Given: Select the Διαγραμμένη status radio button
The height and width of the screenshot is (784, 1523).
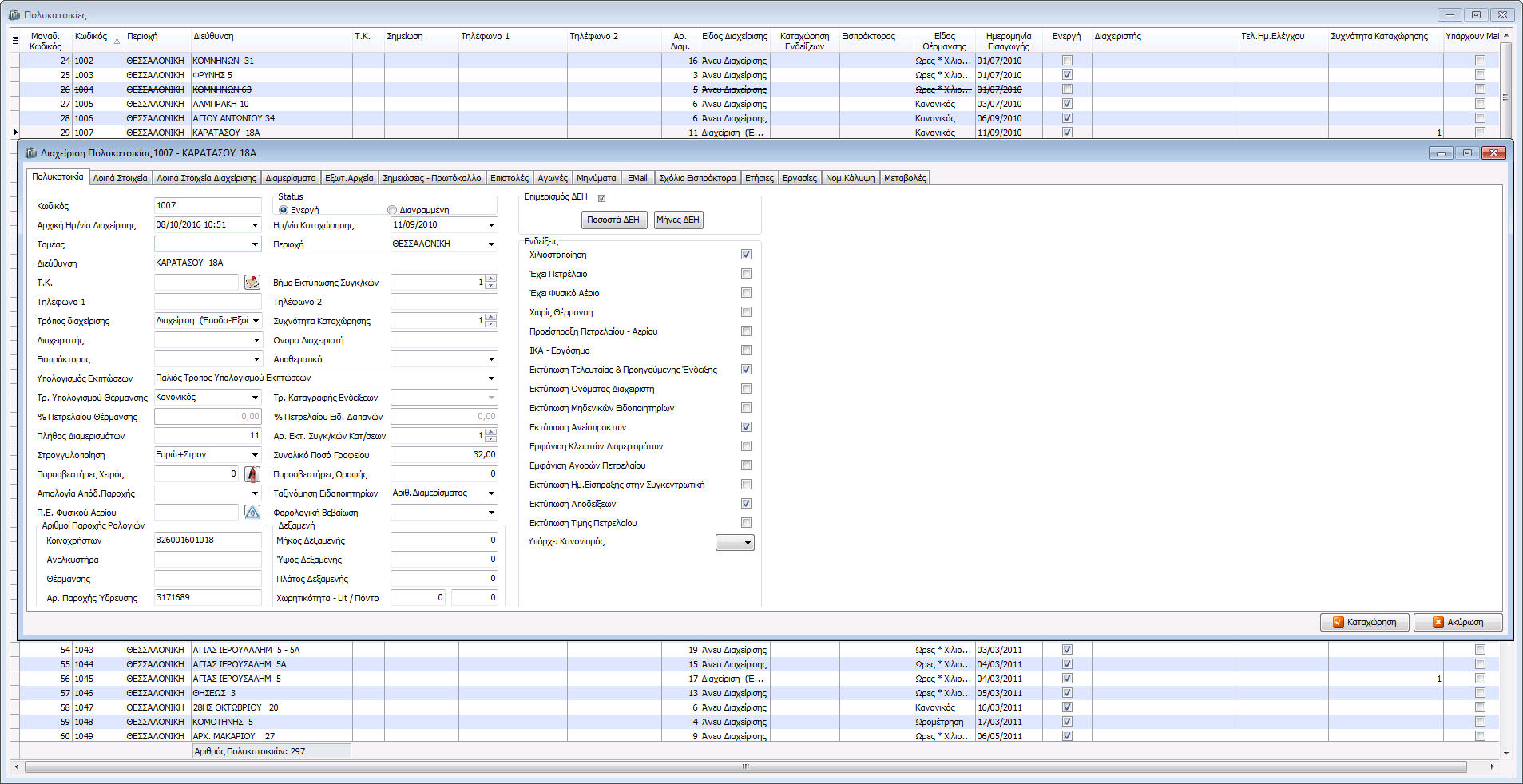Looking at the screenshot, I should pos(392,210).
